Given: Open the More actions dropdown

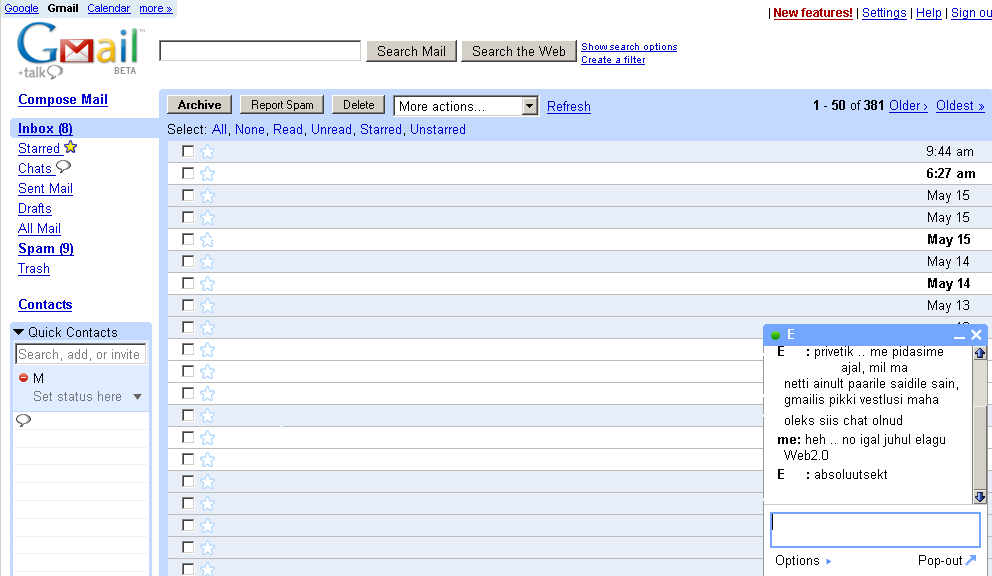Looking at the screenshot, I should 466,106.
